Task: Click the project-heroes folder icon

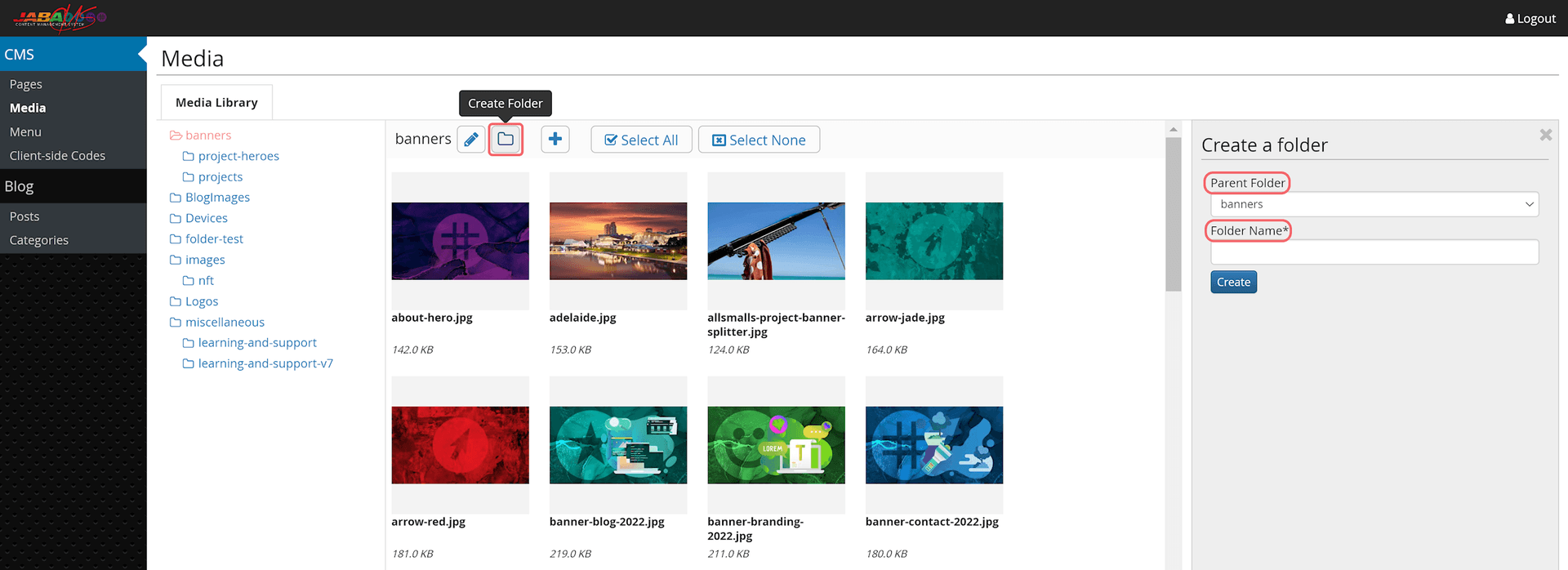Action: 188,156
